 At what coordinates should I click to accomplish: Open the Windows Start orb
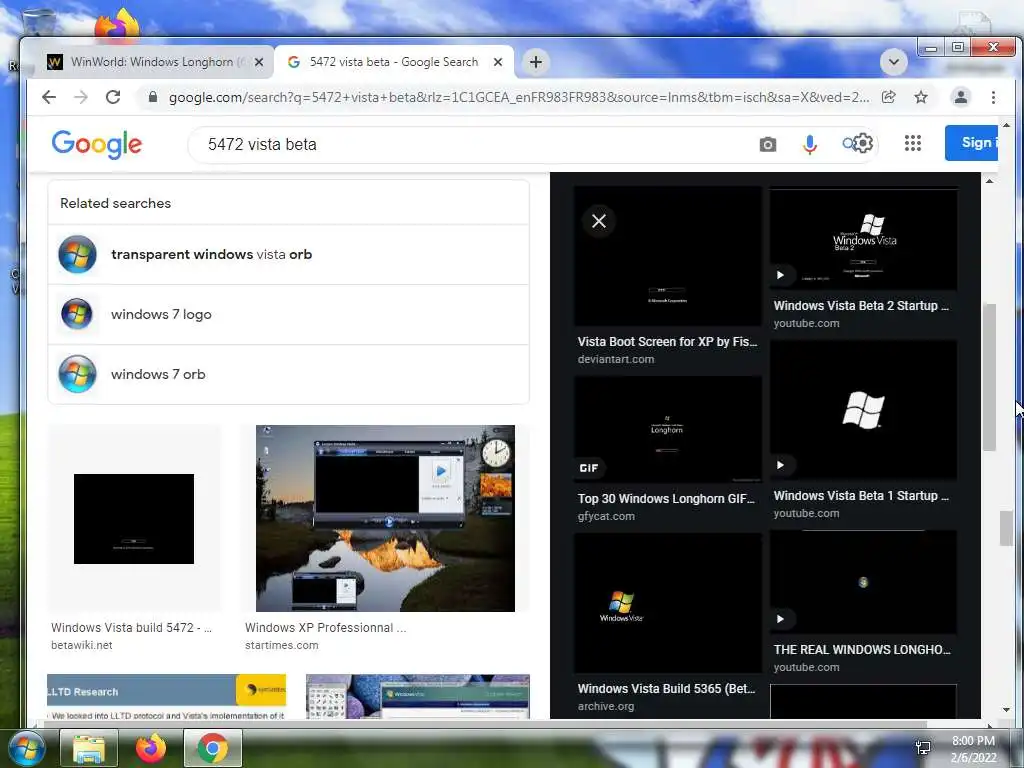tap(26, 748)
